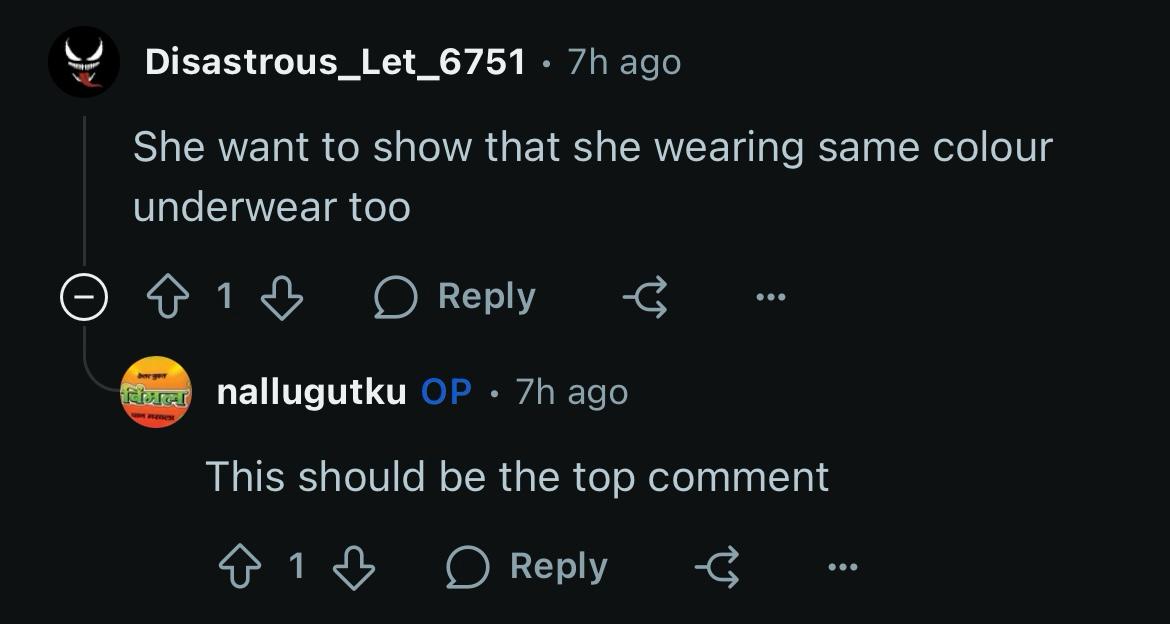Open the timestamp on nallugutku's reply

point(572,393)
